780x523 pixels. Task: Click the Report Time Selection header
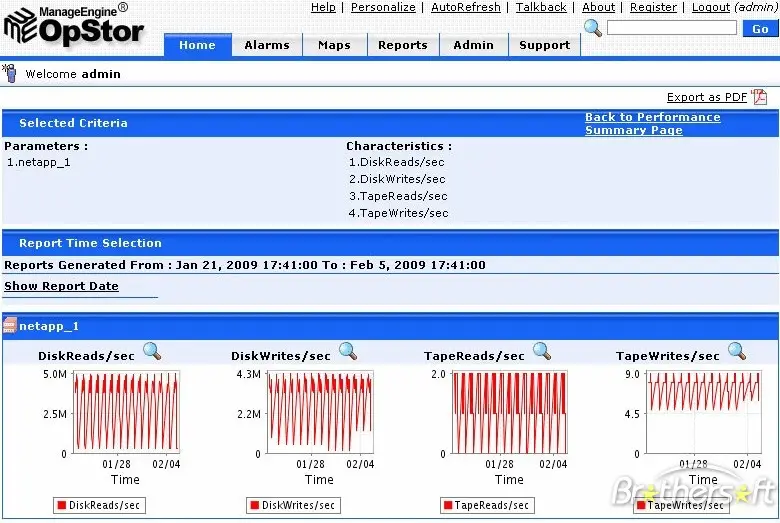pos(90,243)
